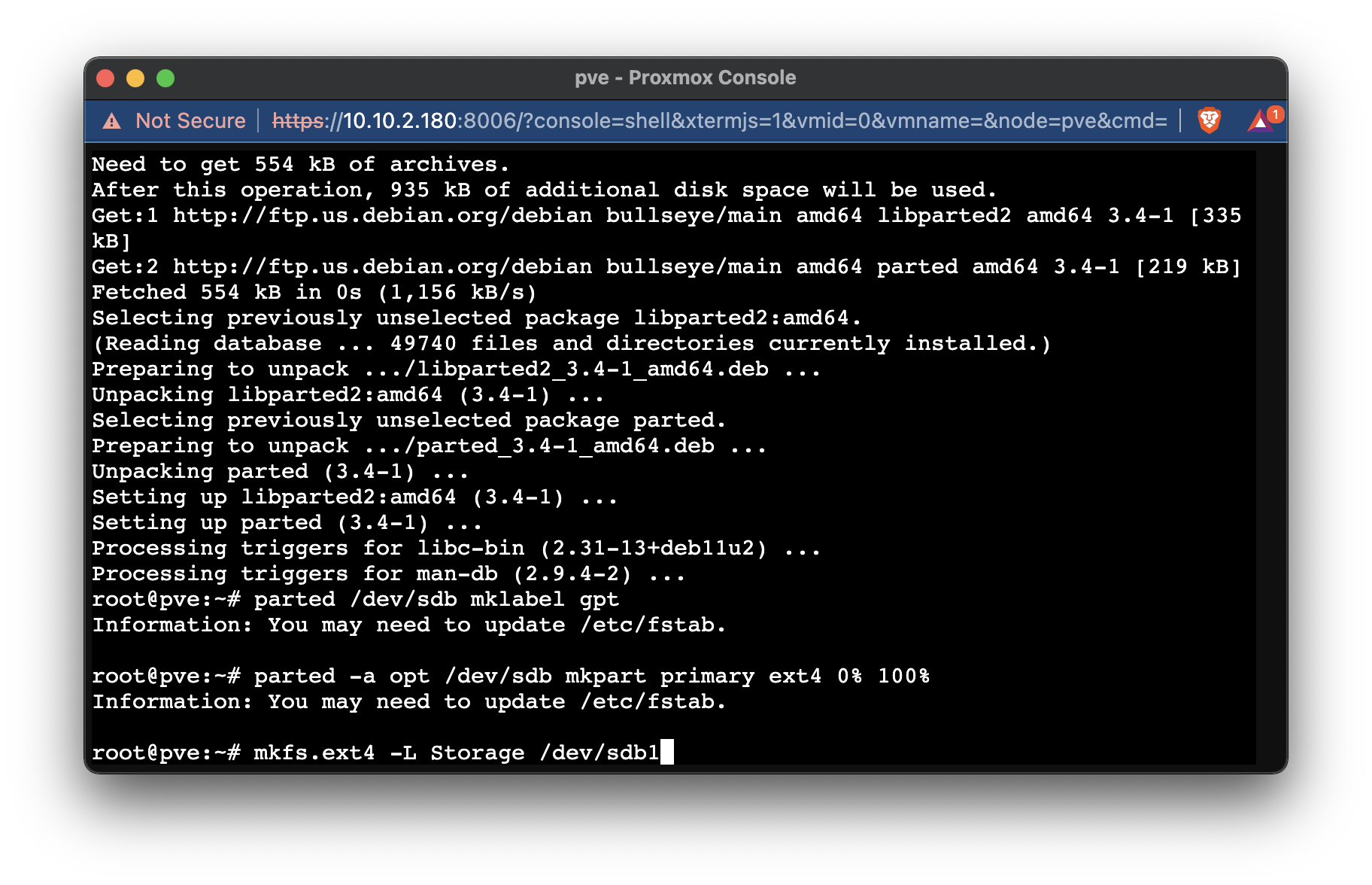Viewport: 1372px width, 885px height.
Task: Click 'After this operation, 935 kB' line
Action: point(545,190)
